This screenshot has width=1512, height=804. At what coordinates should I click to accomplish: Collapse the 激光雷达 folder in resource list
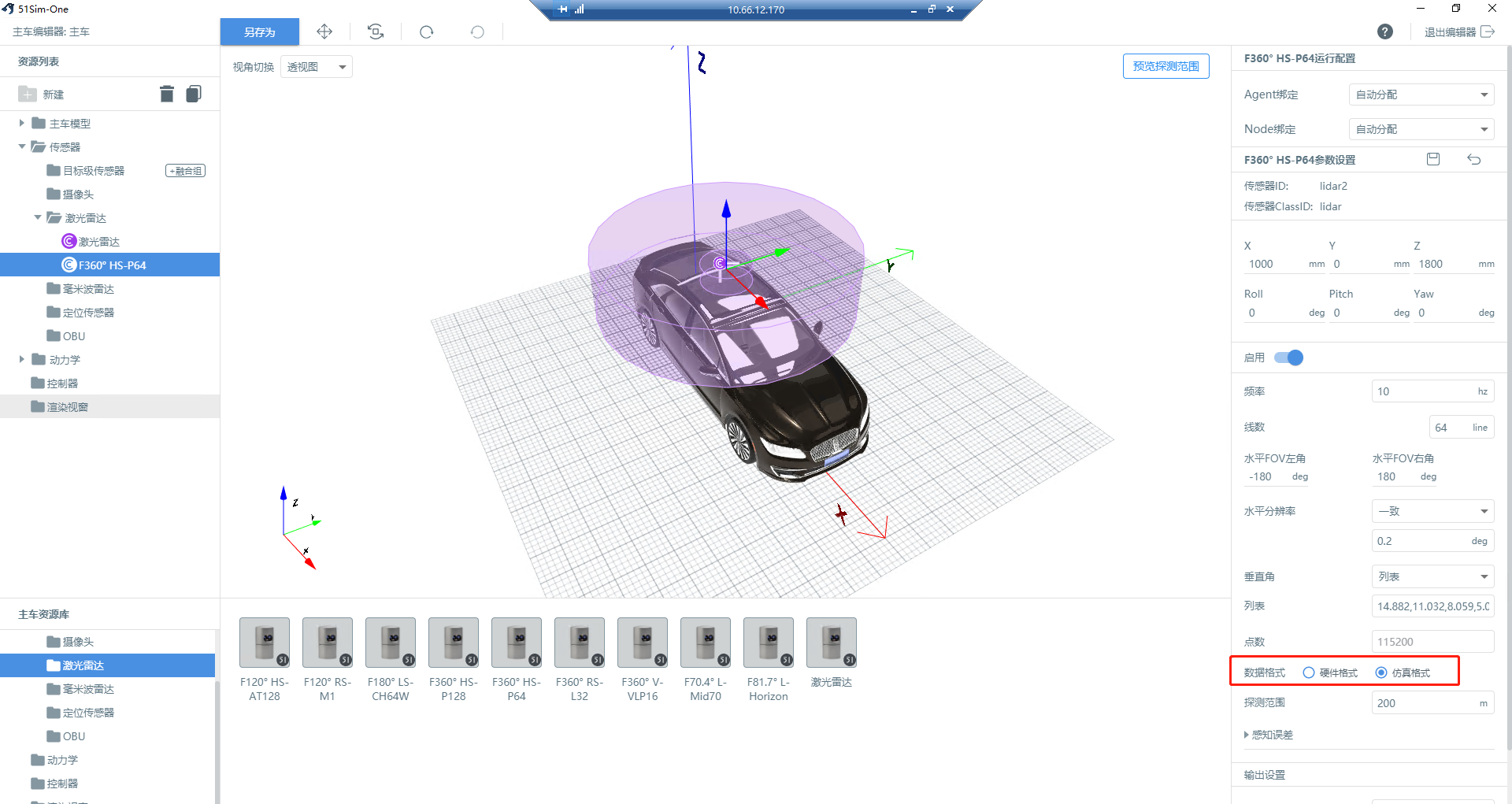tap(38, 217)
